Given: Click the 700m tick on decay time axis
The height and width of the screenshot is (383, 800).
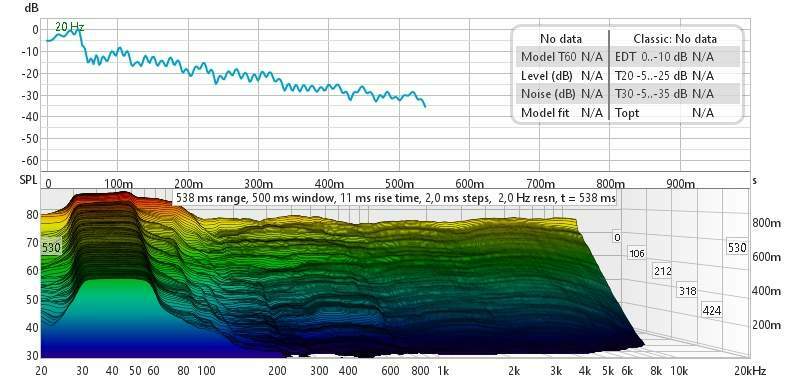Looking at the screenshot, I should (x=540, y=183).
